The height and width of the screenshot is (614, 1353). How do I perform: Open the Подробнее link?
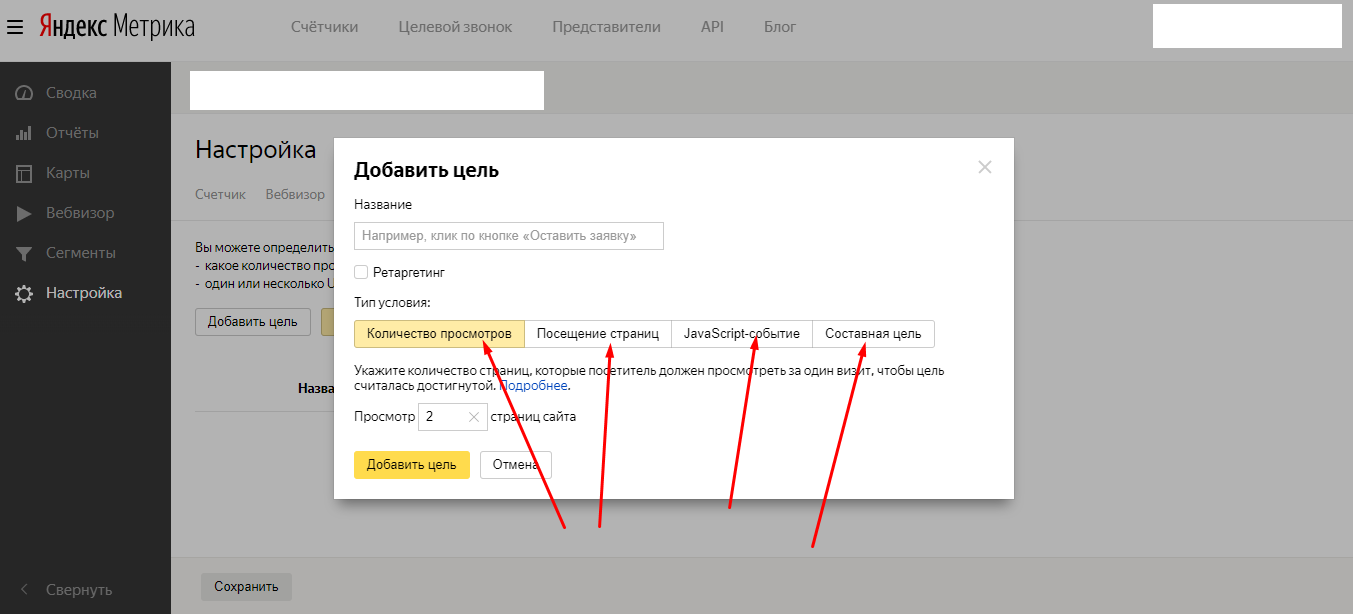(x=534, y=385)
